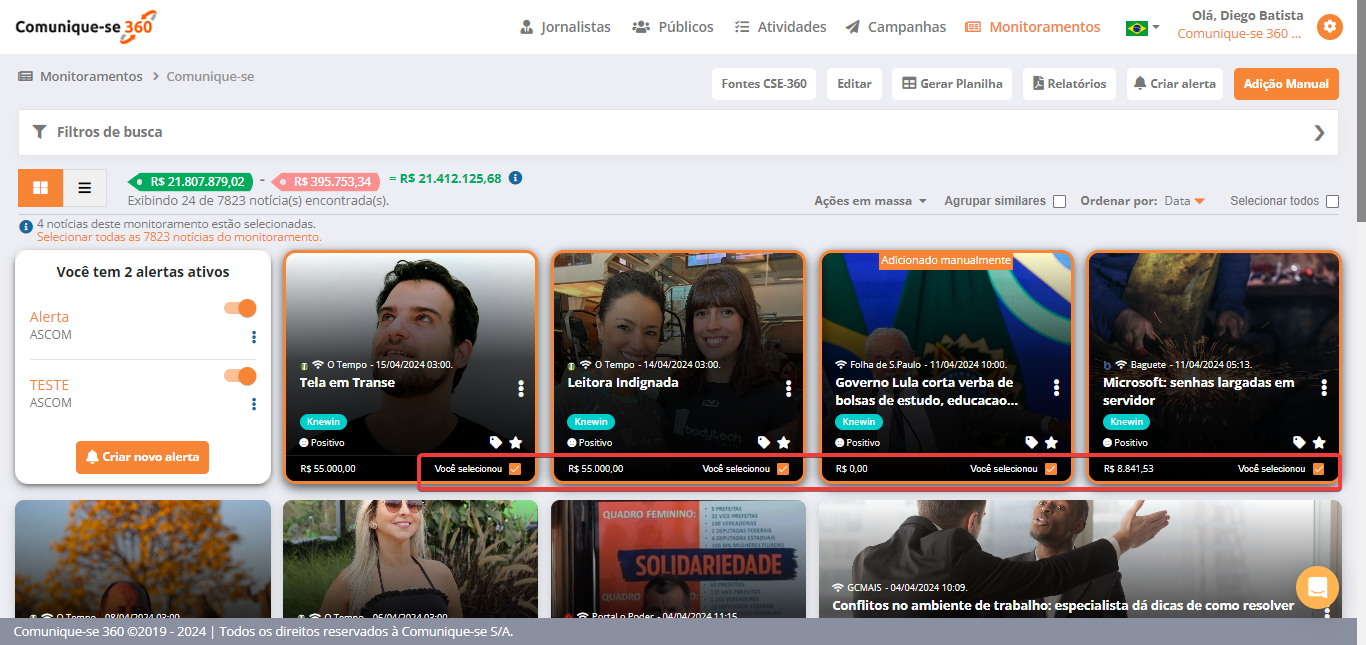Disable the TESTE alert toggle
1366x645 pixels.
[240, 376]
